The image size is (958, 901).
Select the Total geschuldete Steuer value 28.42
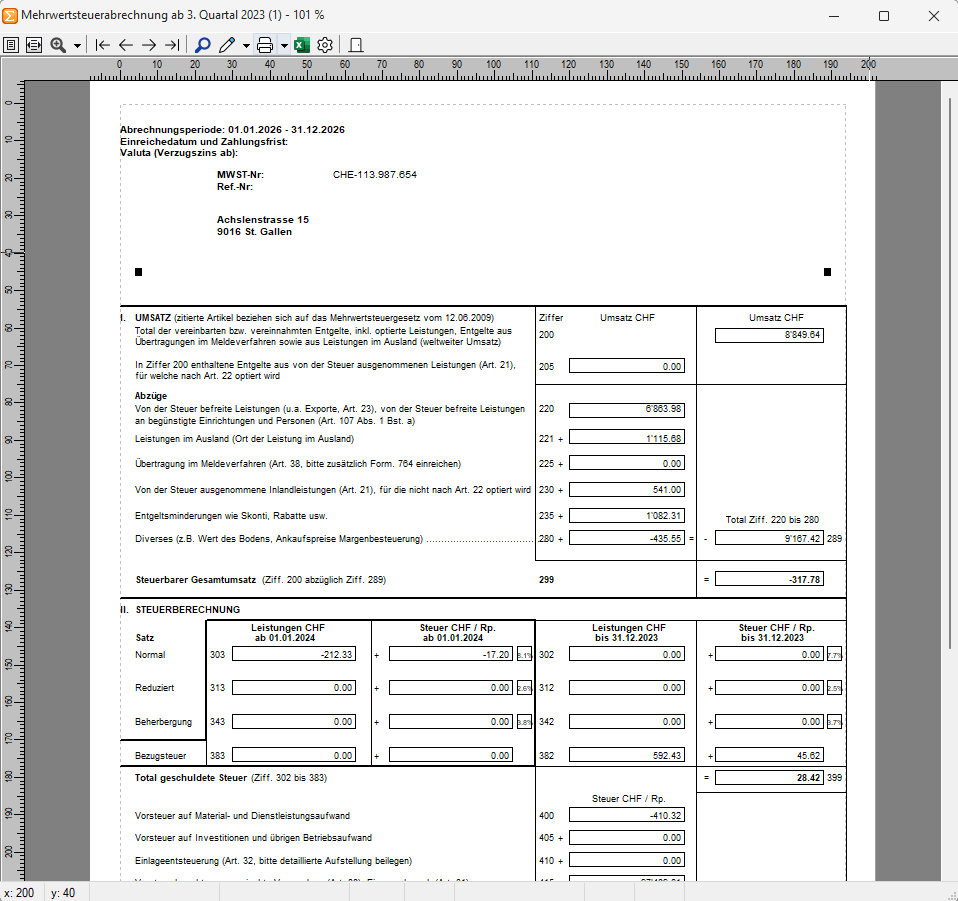click(x=769, y=777)
